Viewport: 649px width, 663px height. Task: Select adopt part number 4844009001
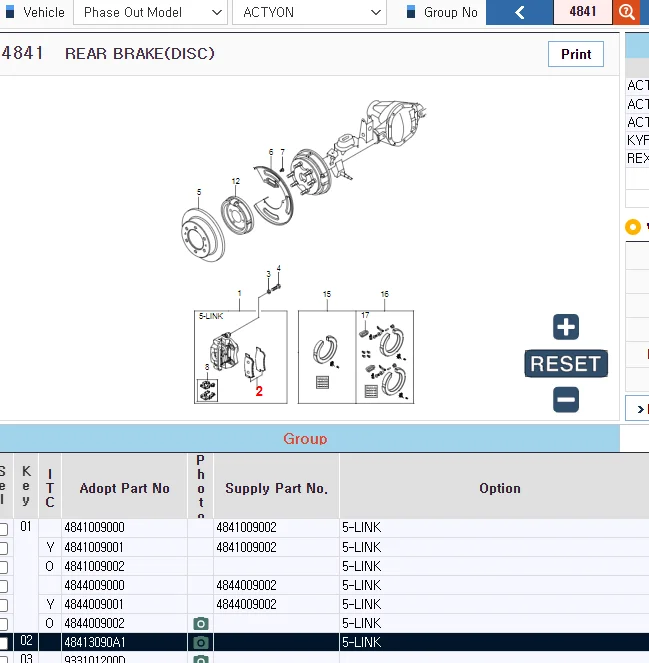point(94,604)
